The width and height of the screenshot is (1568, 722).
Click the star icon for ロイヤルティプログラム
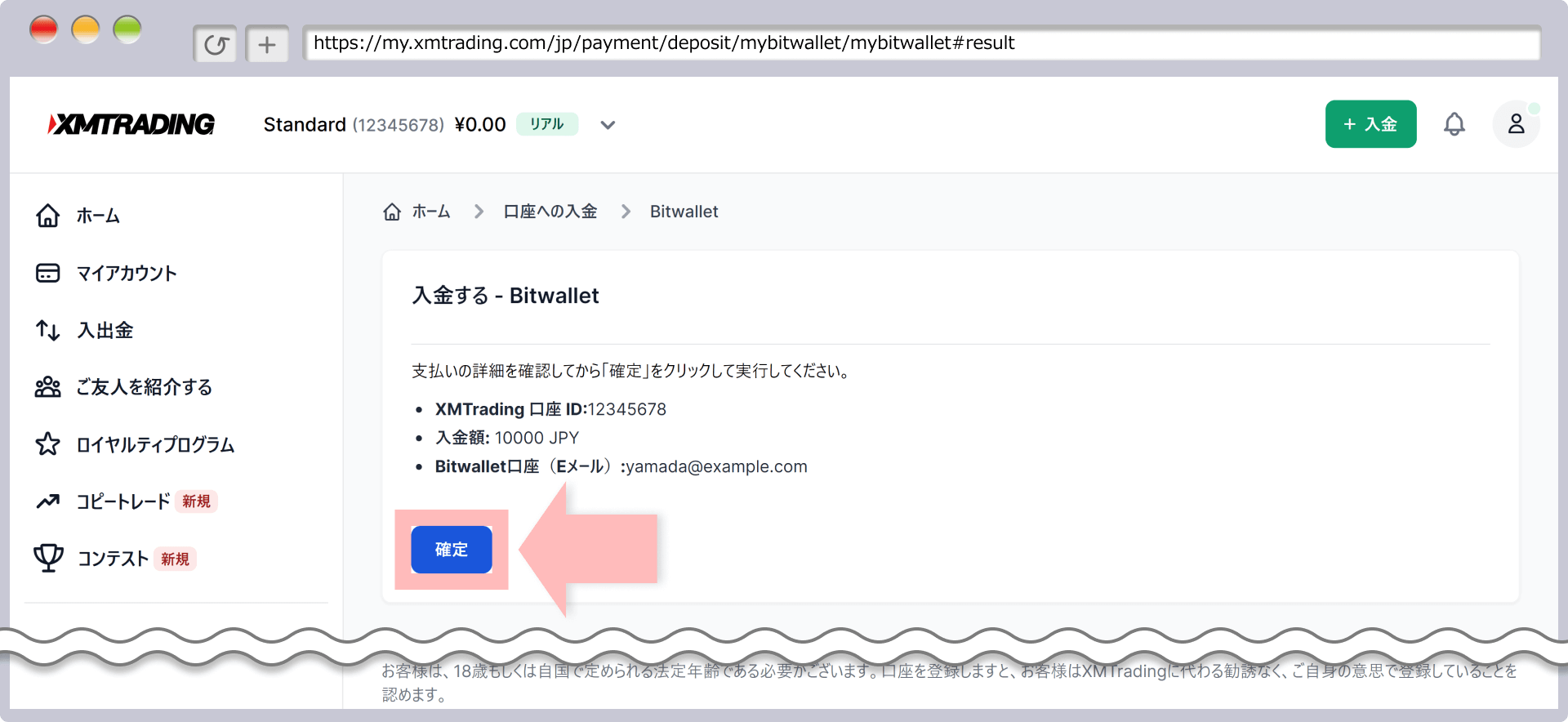click(x=48, y=444)
